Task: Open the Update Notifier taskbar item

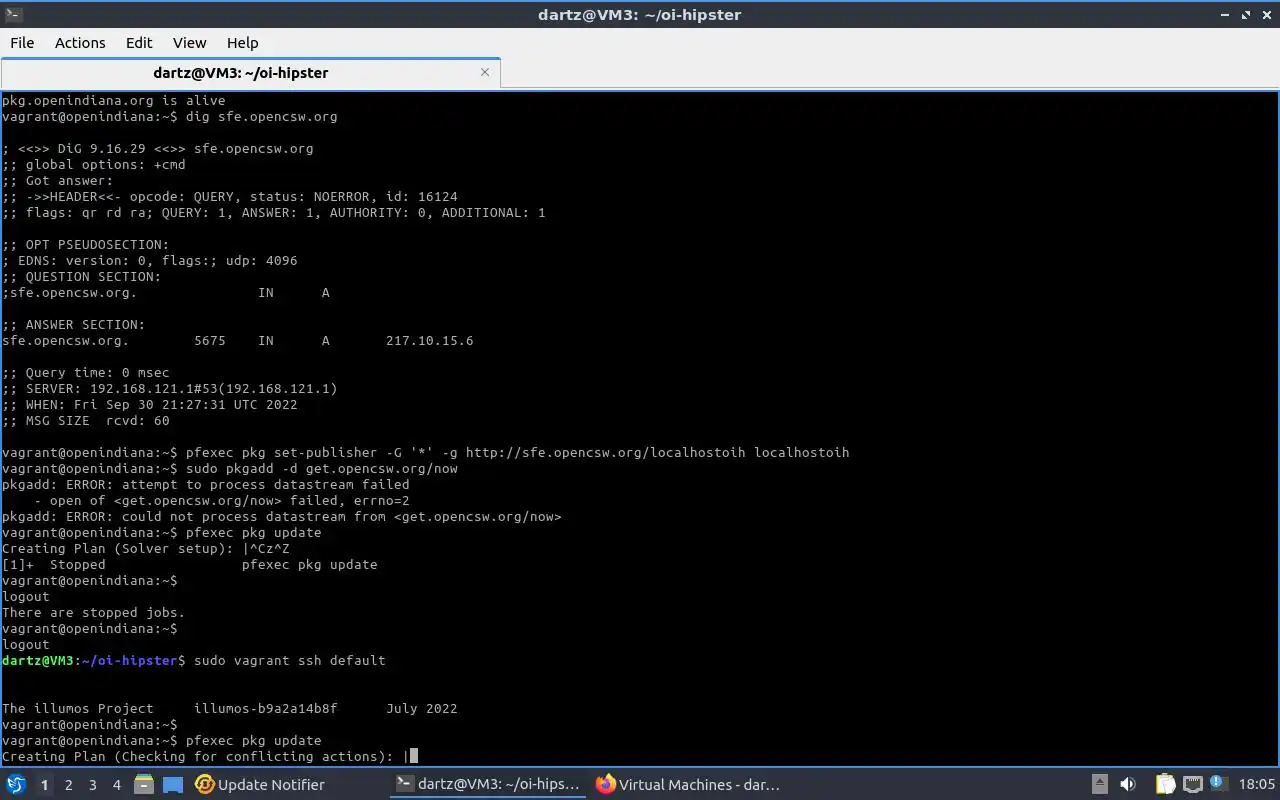Action: [x=260, y=785]
